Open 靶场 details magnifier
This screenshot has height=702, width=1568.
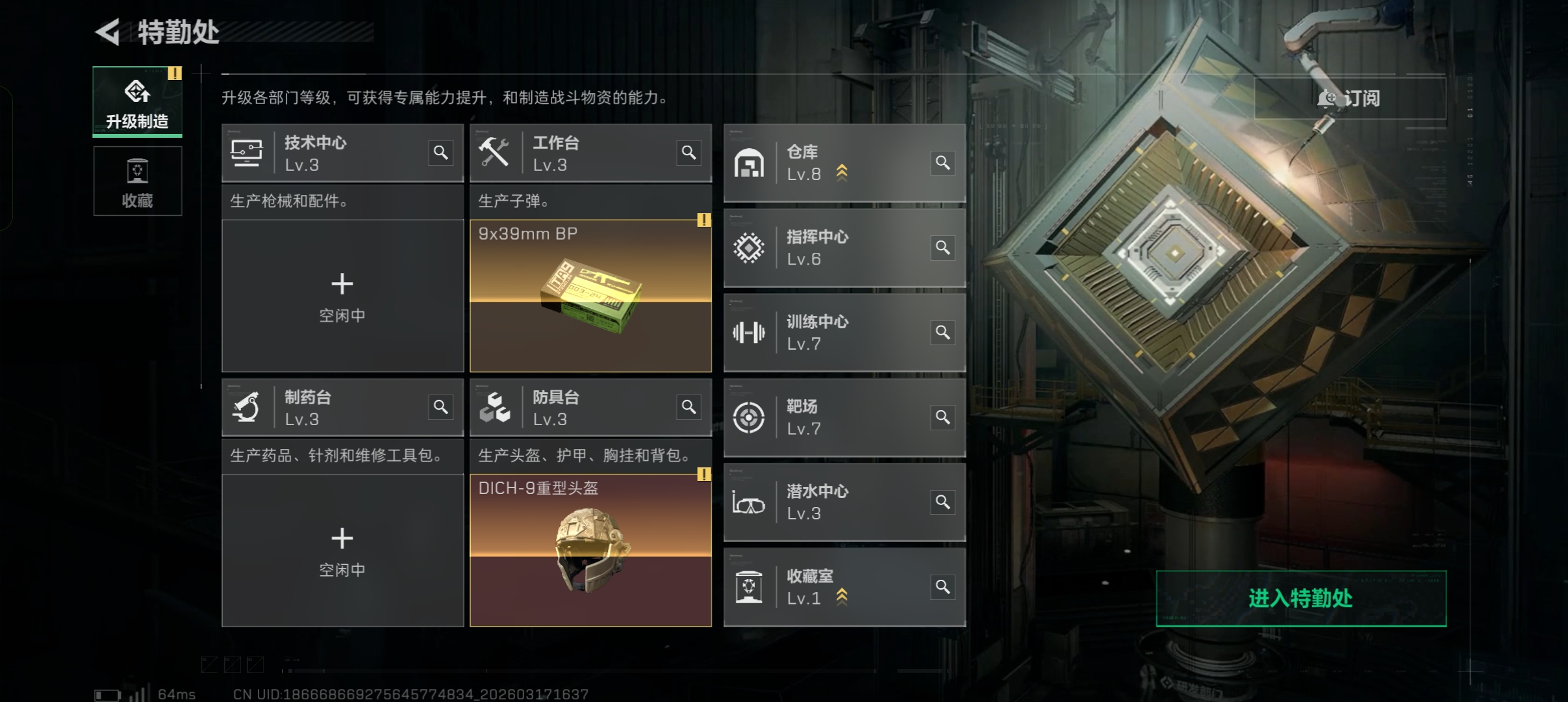[x=943, y=417]
